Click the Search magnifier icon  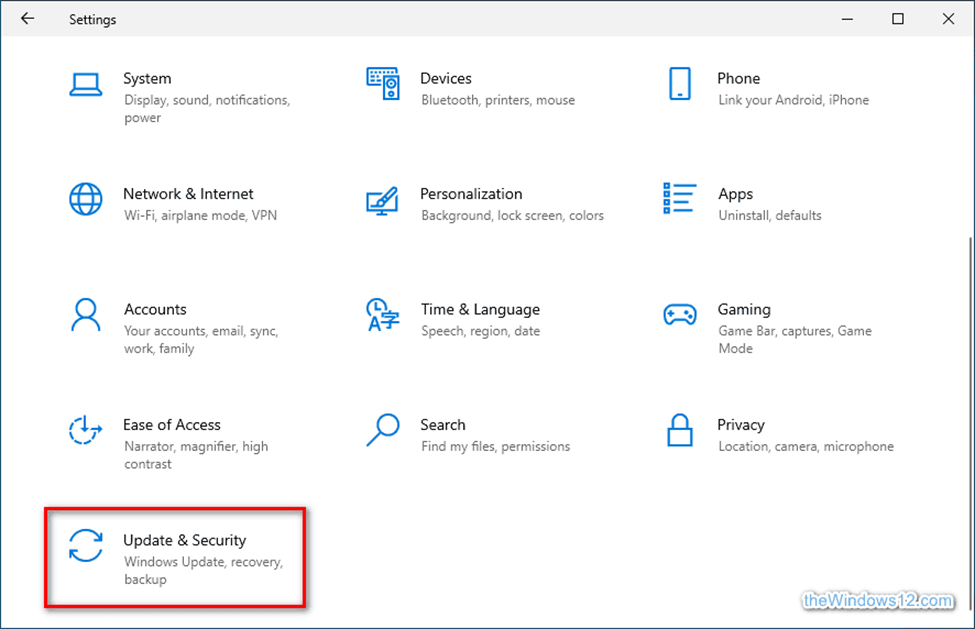(x=382, y=430)
